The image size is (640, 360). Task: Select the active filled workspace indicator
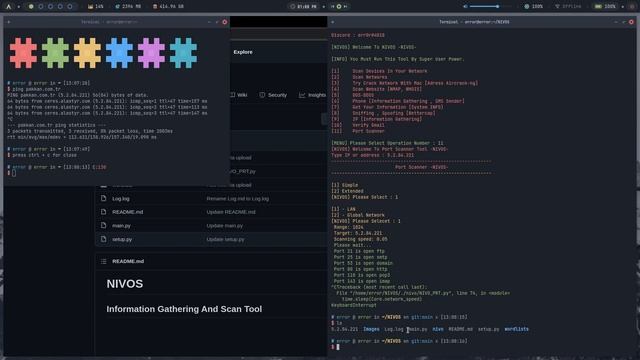pyautogui.click(x=31, y=7)
